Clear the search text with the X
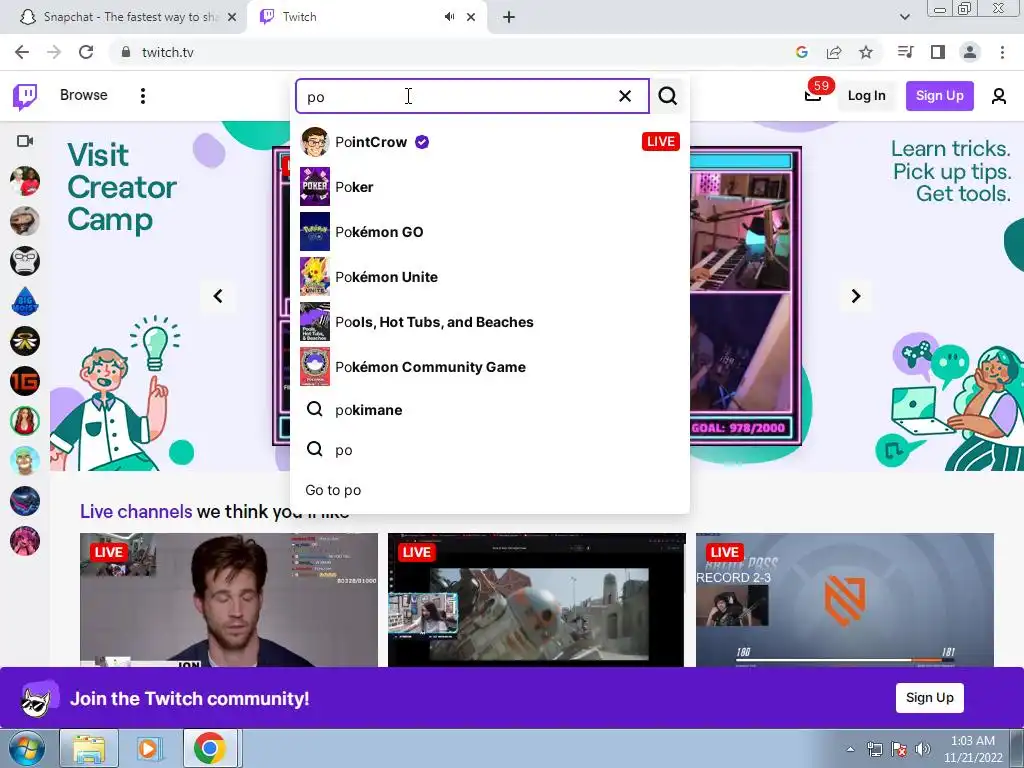Viewport: 1024px width, 768px height. coord(625,97)
